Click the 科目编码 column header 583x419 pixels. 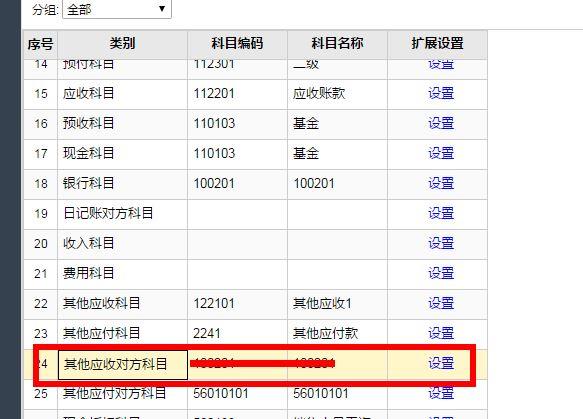point(237,44)
